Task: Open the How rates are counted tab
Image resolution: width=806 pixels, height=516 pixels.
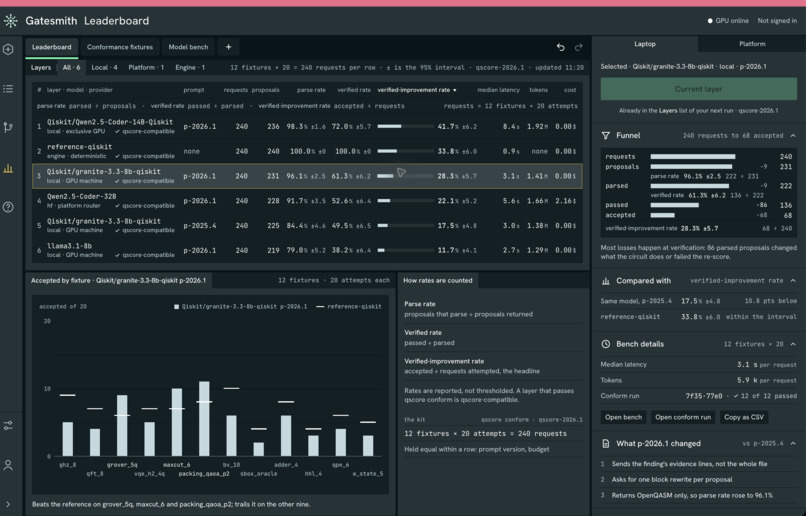Action: click(437, 281)
